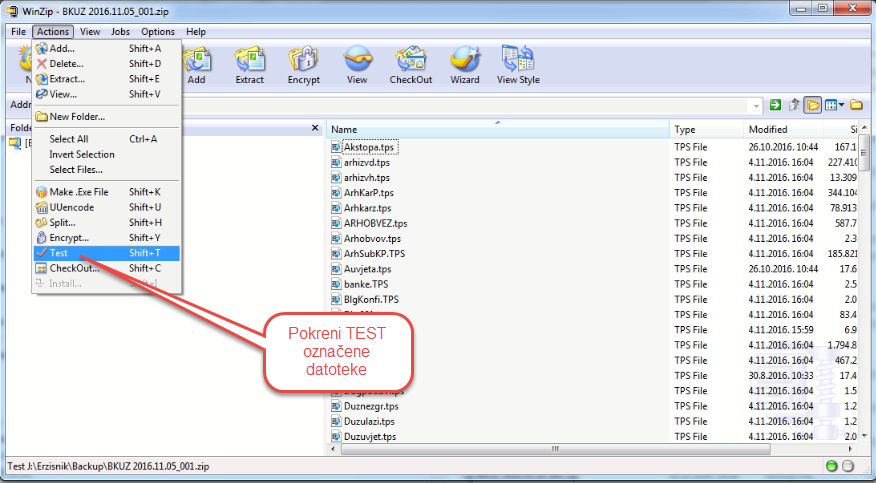
Task: Click the gray status indicator light
Action: (848, 466)
